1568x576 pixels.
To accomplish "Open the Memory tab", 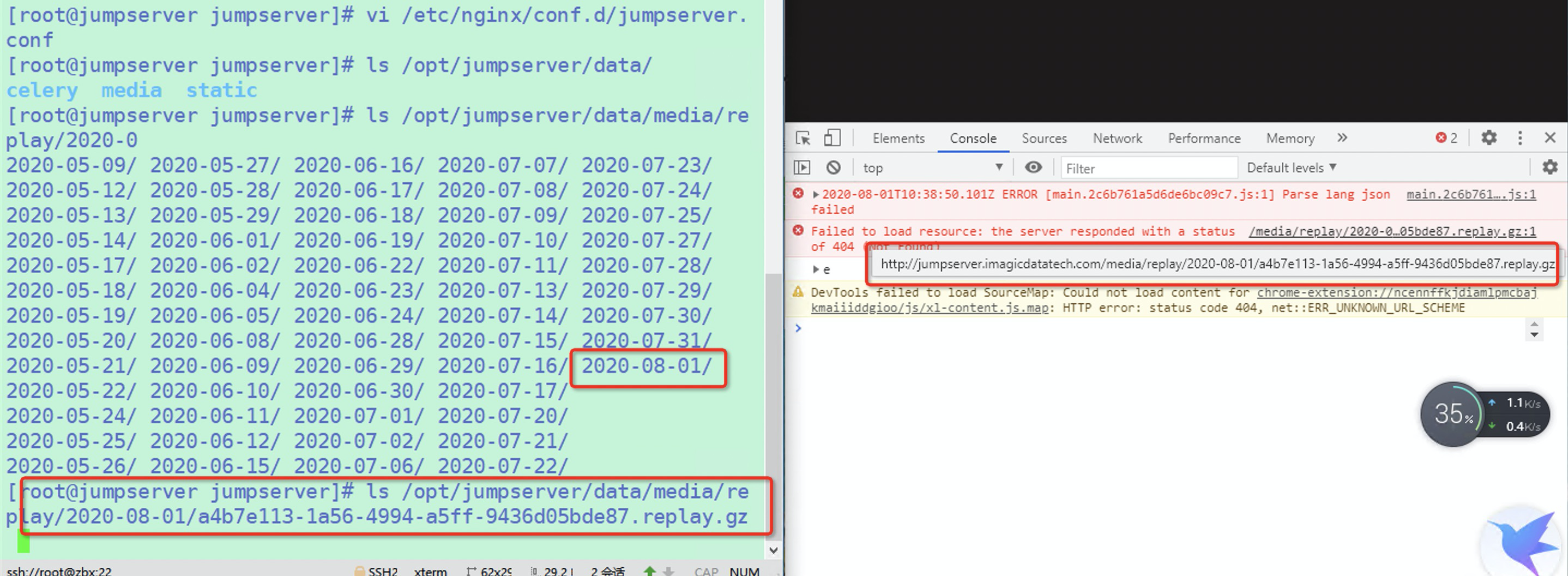I will coord(1290,138).
